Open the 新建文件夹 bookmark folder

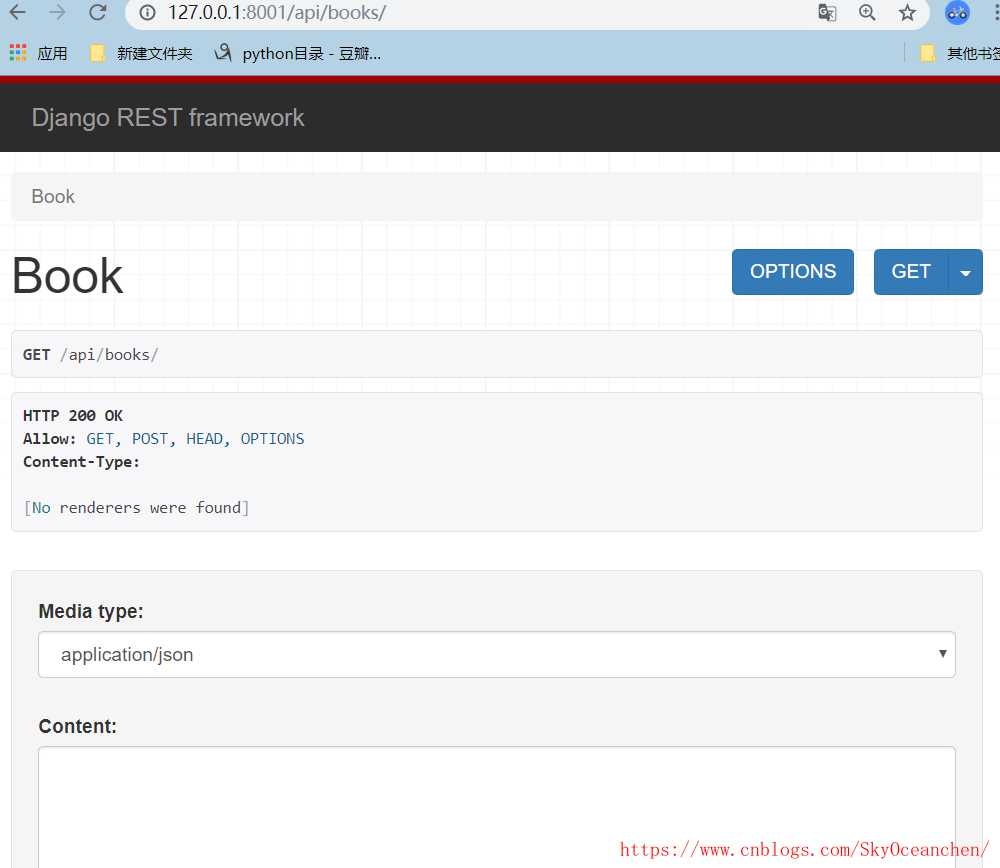coord(142,53)
